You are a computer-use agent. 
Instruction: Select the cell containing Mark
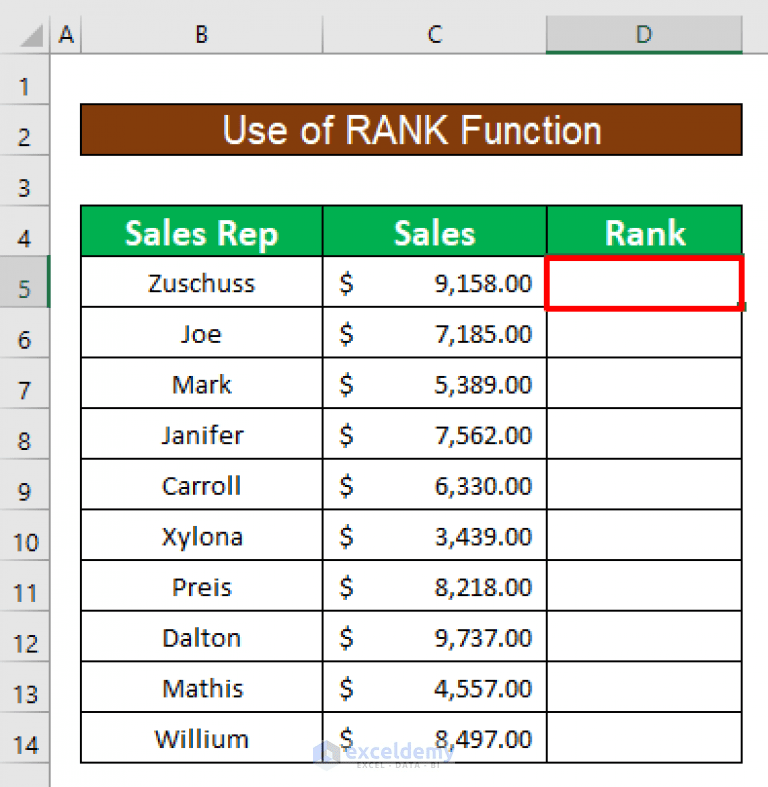(202, 383)
